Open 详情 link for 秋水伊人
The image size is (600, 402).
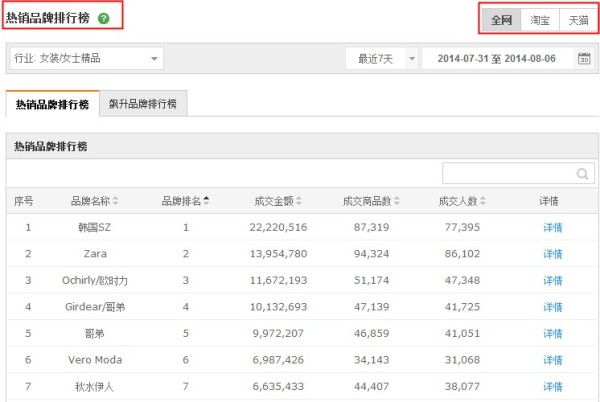(x=553, y=387)
